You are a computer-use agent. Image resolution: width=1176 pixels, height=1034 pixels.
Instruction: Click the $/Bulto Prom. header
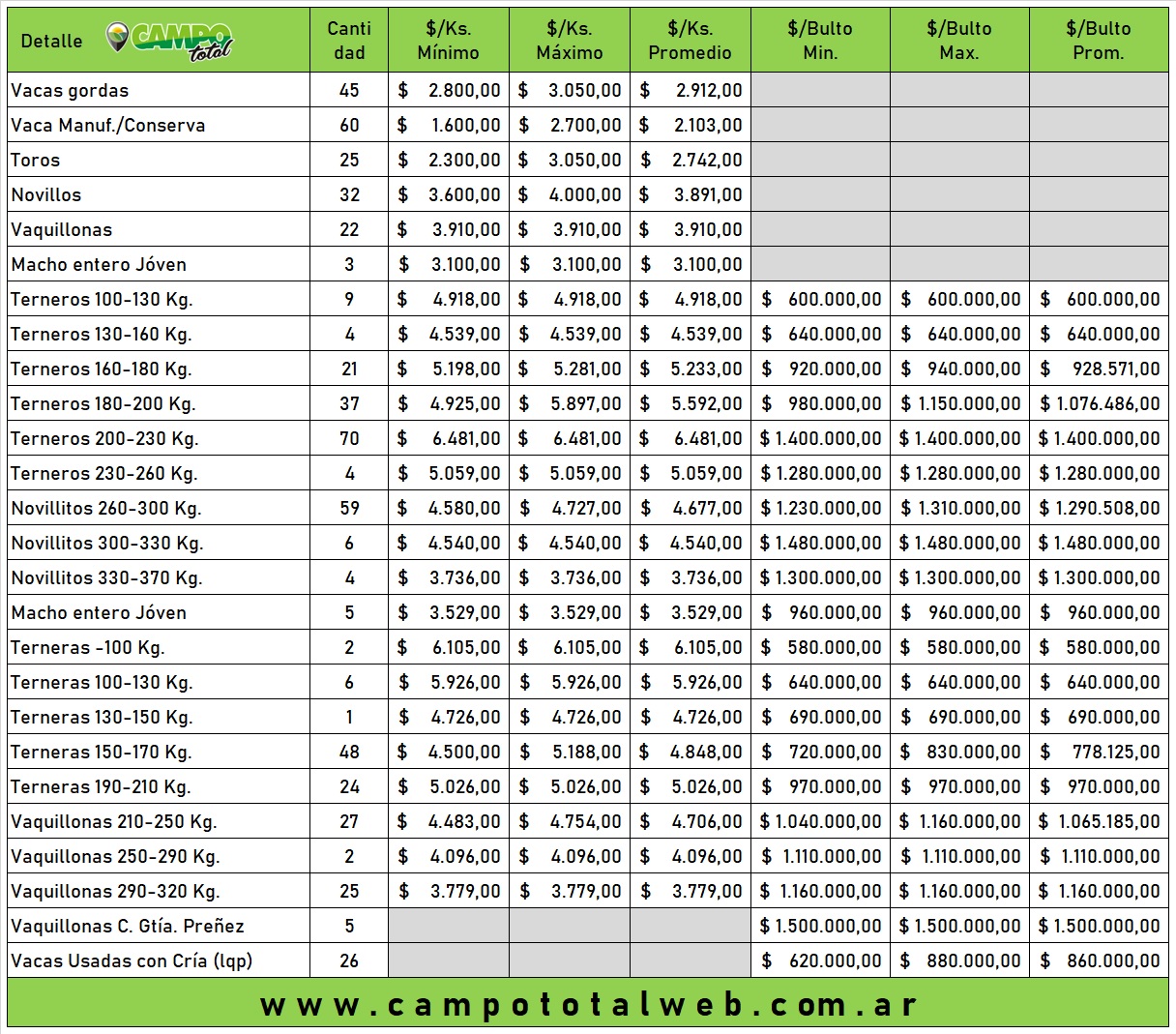click(1098, 41)
